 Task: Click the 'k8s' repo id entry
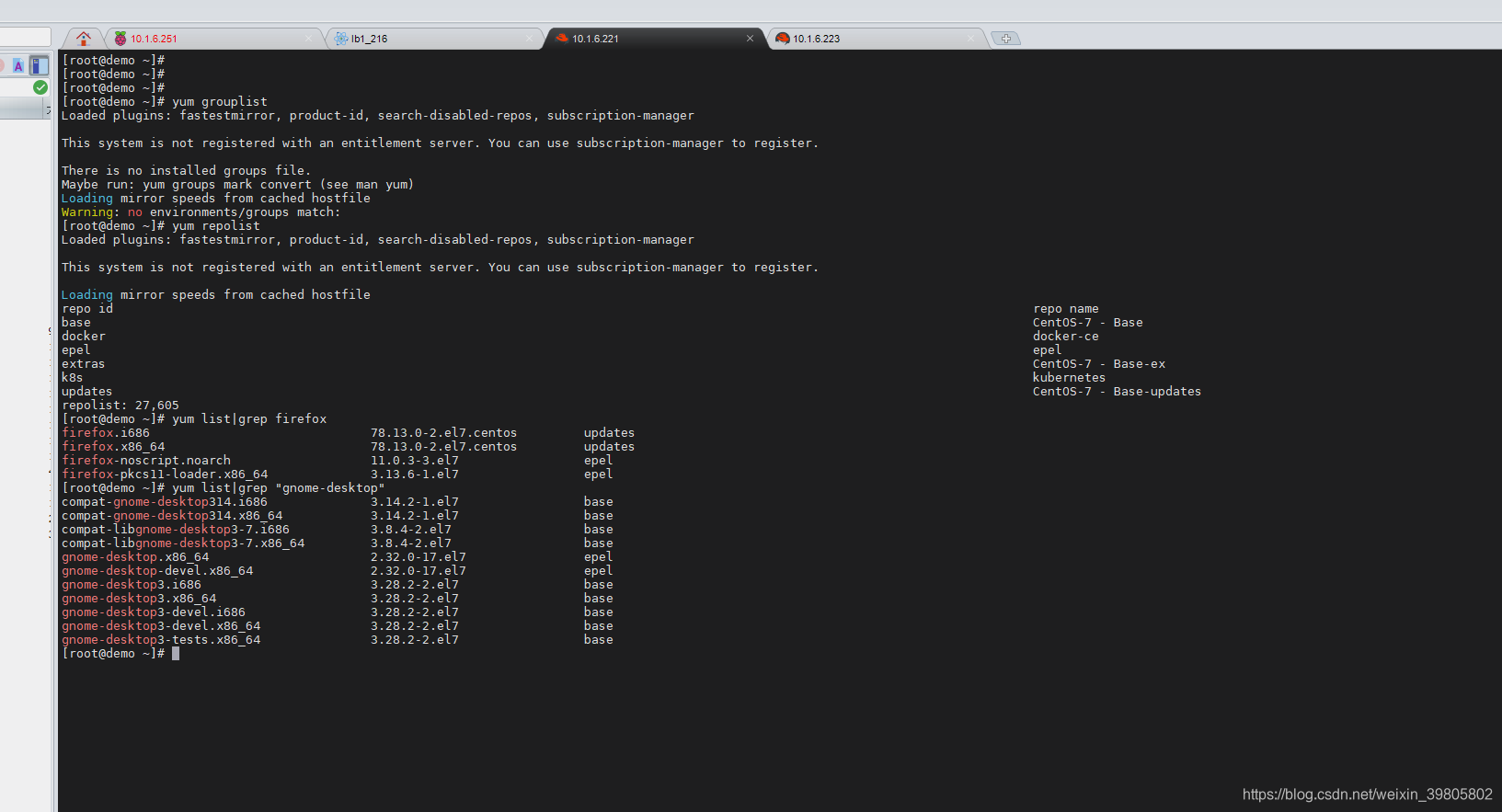72,378
